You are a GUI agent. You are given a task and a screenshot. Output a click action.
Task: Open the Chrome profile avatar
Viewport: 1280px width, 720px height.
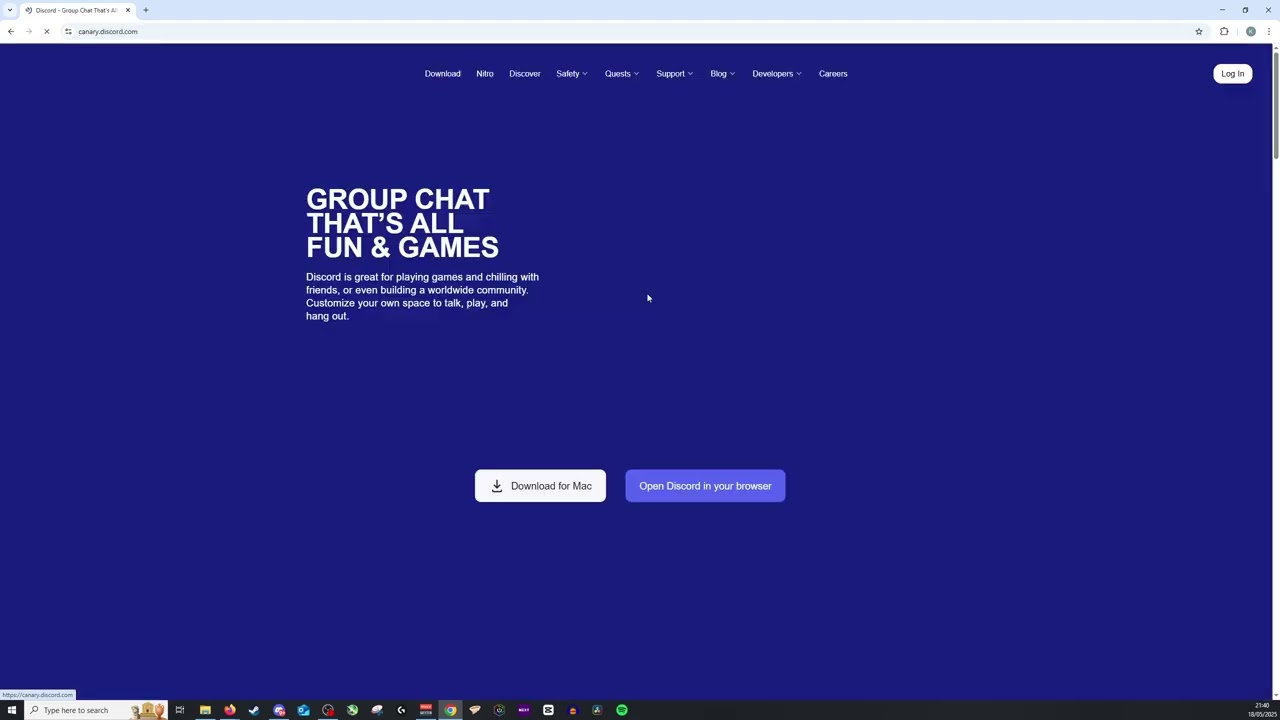1250,31
